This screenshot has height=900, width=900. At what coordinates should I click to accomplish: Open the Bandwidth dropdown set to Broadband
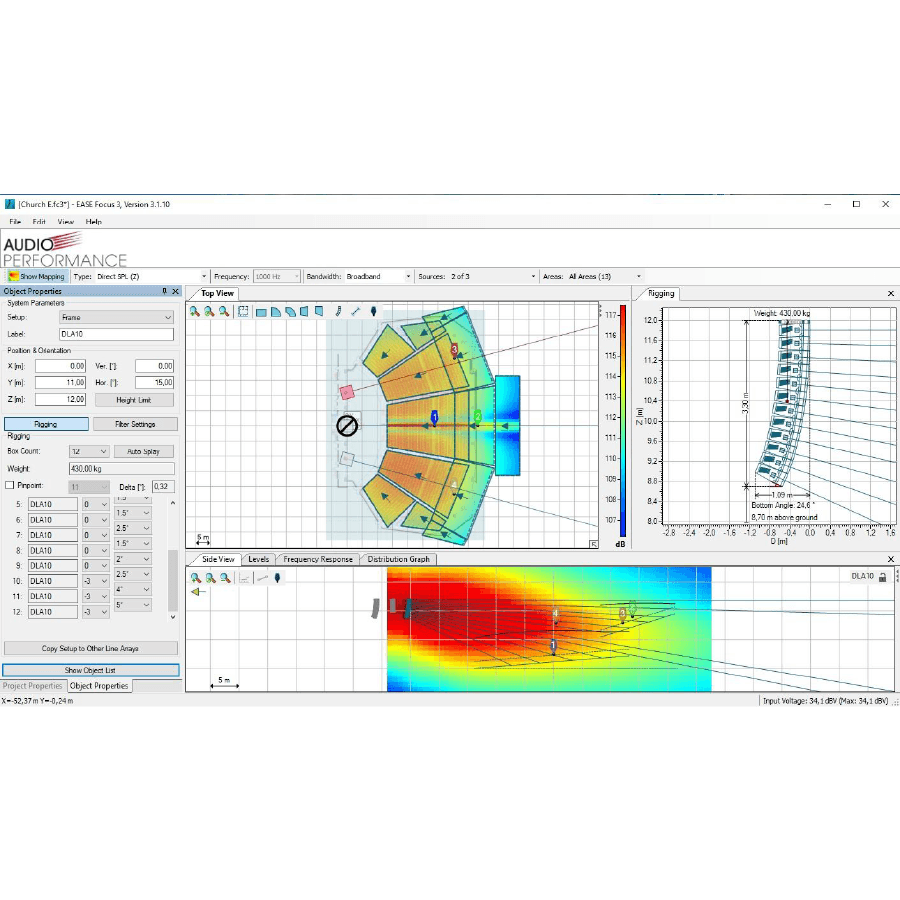pos(378,276)
